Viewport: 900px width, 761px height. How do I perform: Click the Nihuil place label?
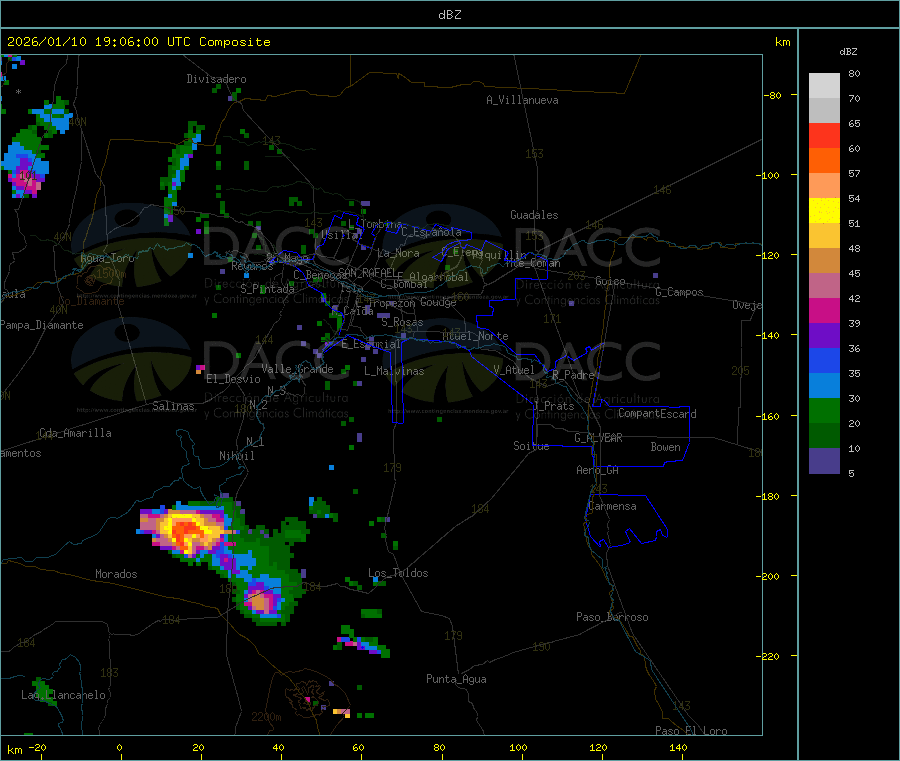point(237,456)
